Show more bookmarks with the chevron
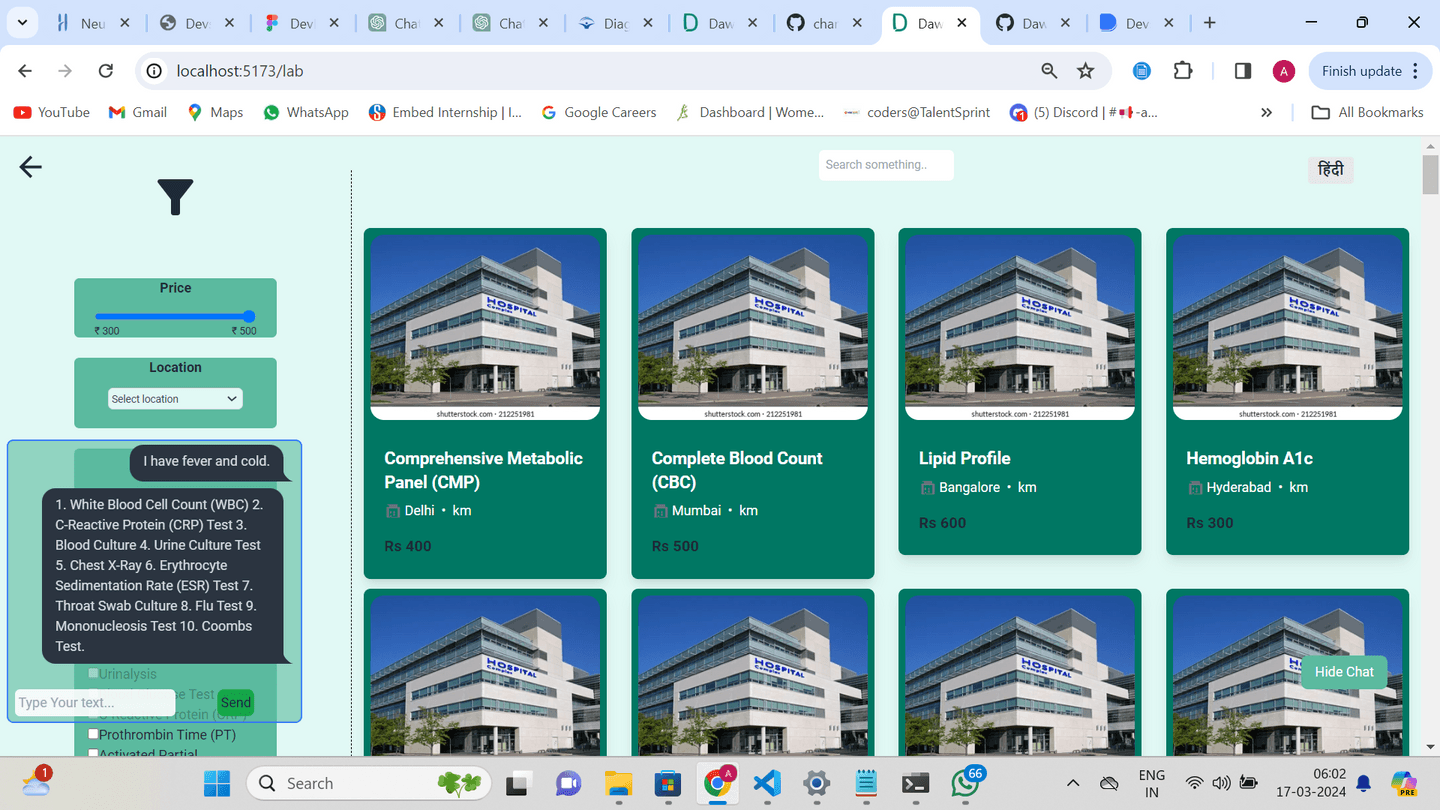Image resolution: width=1440 pixels, height=810 pixels. pyautogui.click(x=1267, y=113)
